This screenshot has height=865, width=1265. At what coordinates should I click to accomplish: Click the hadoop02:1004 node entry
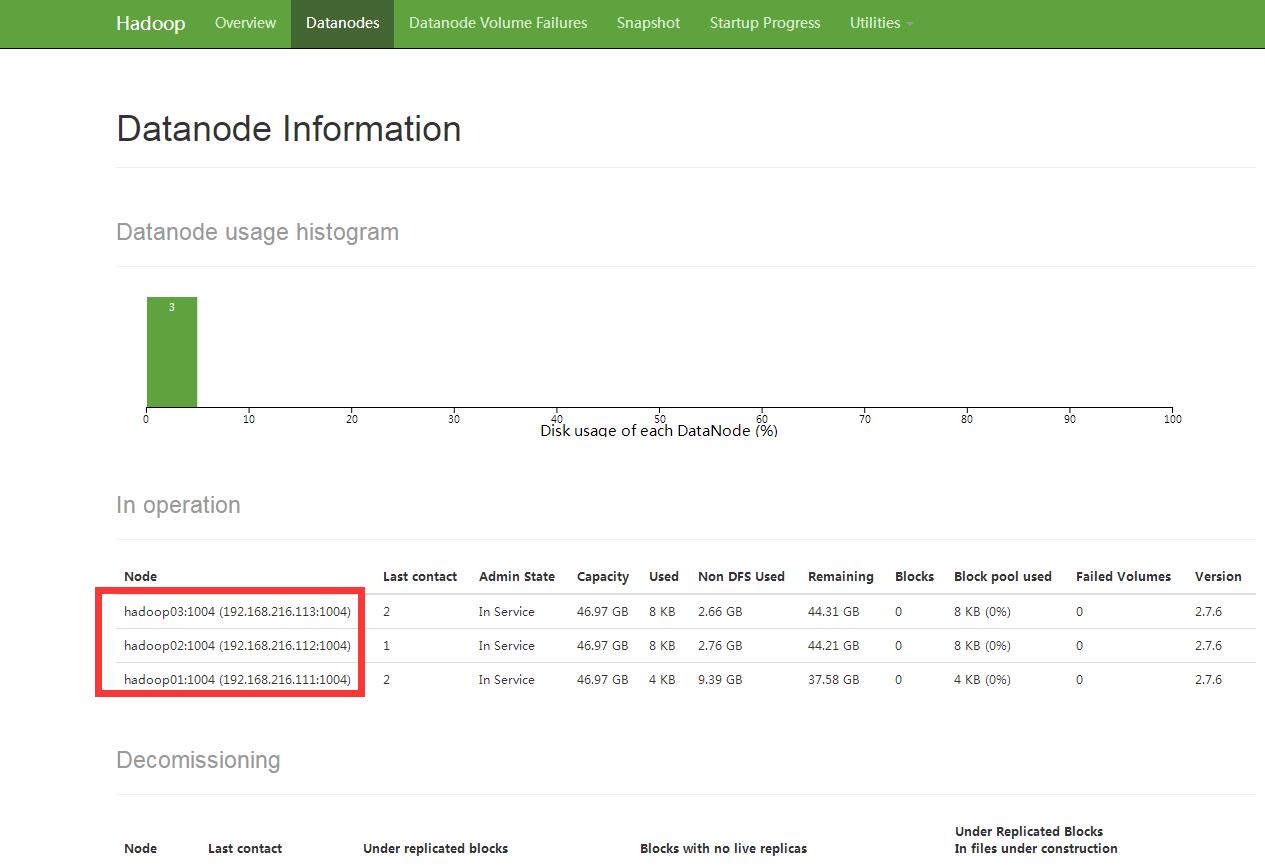point(237,646)
